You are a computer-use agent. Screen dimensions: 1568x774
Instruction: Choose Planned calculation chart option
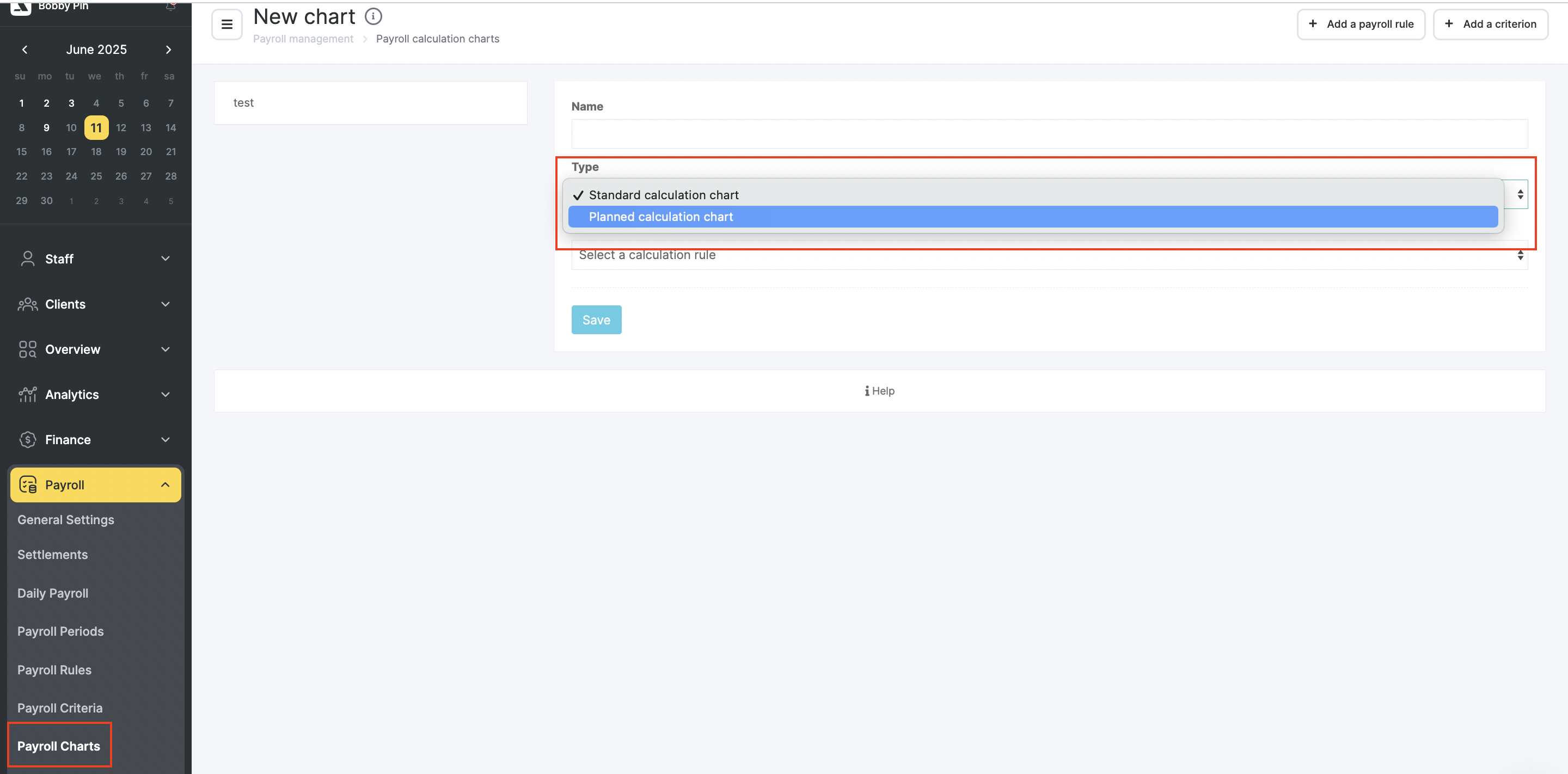pyautogui.click(x=1033, y=217)
